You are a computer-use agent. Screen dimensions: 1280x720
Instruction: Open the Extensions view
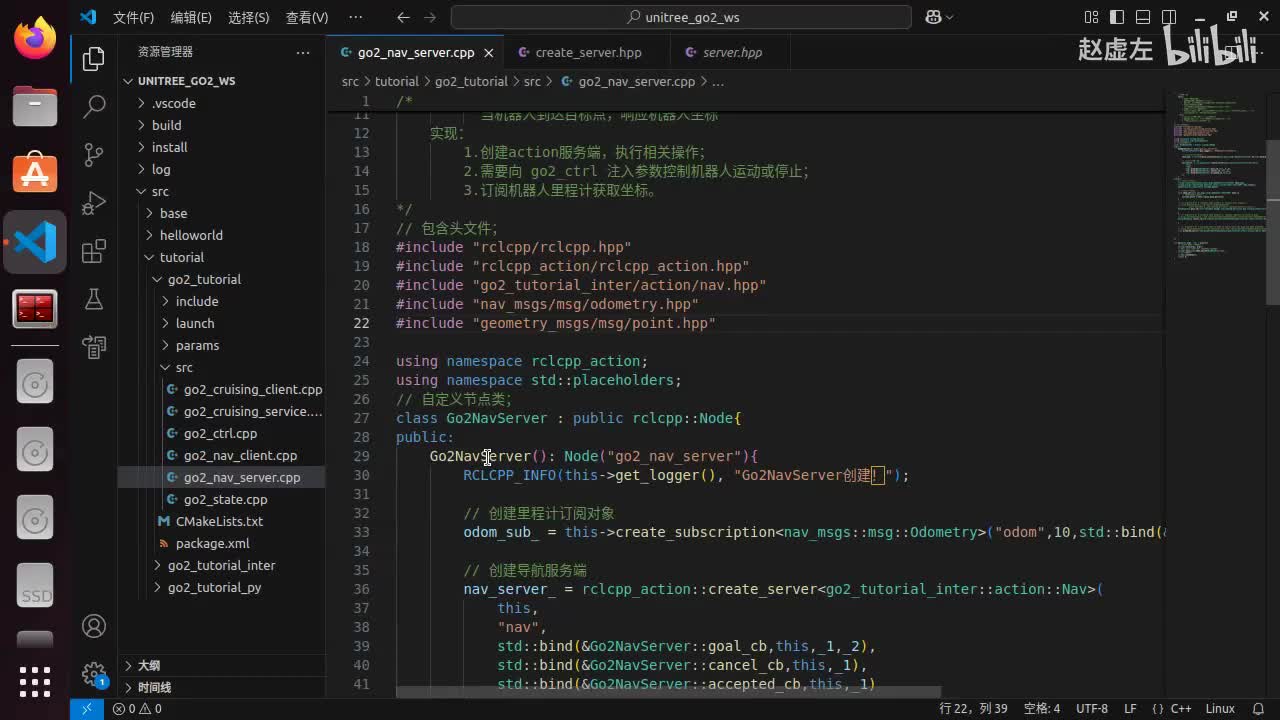pyautogui.click(x=94, y=251)
